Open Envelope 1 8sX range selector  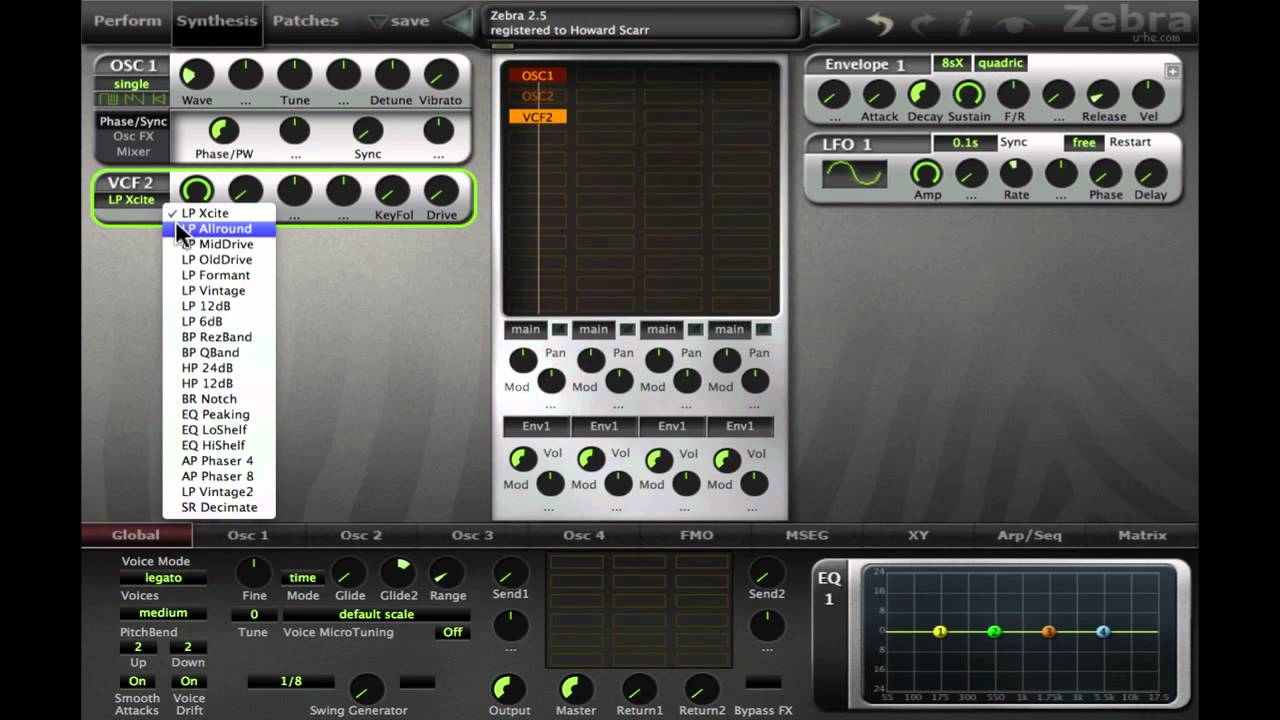point(951,63)
